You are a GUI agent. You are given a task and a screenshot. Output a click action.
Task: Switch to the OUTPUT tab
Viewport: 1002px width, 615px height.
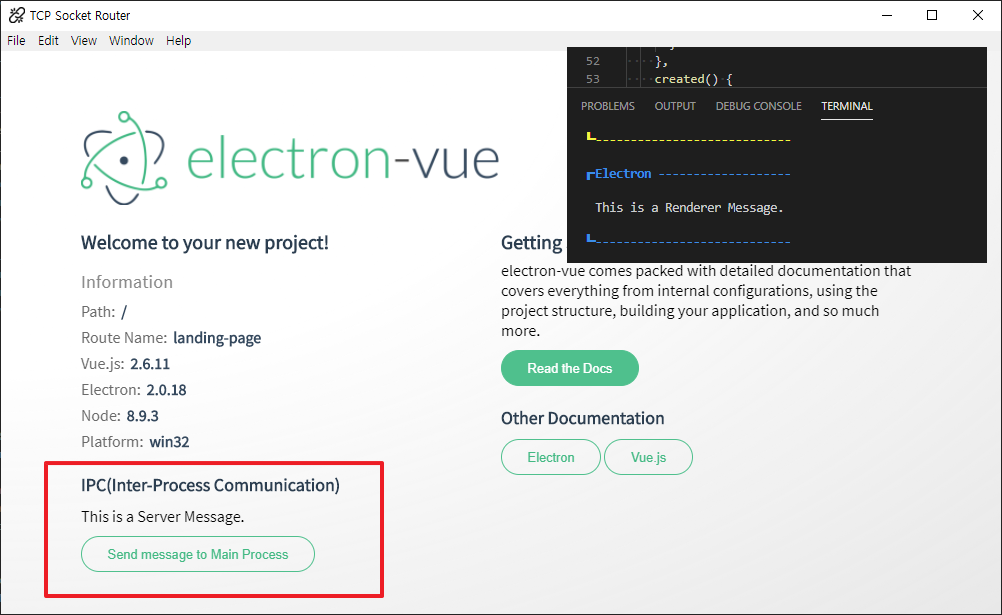675,106
